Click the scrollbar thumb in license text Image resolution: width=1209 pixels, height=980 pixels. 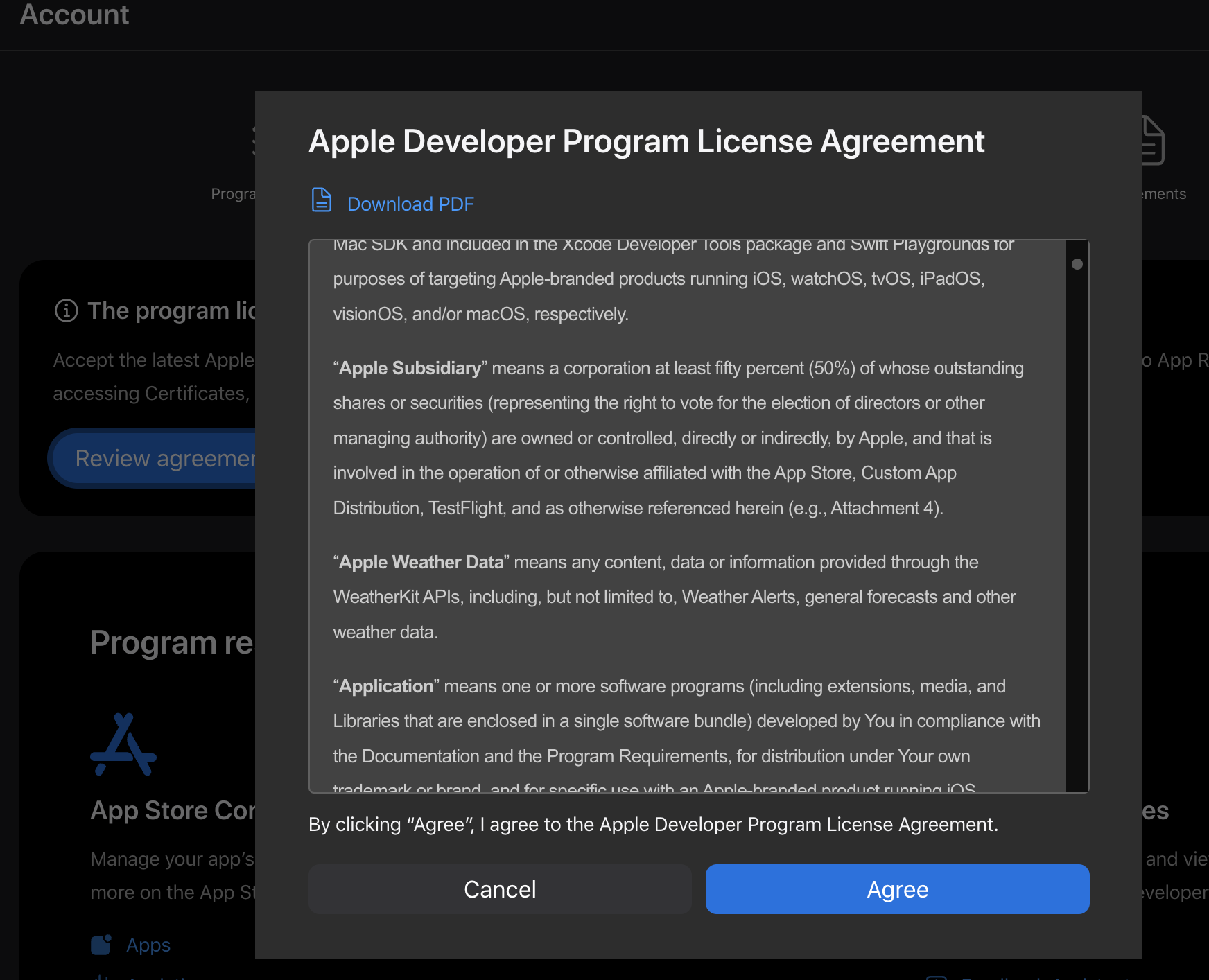(1077, 264)
